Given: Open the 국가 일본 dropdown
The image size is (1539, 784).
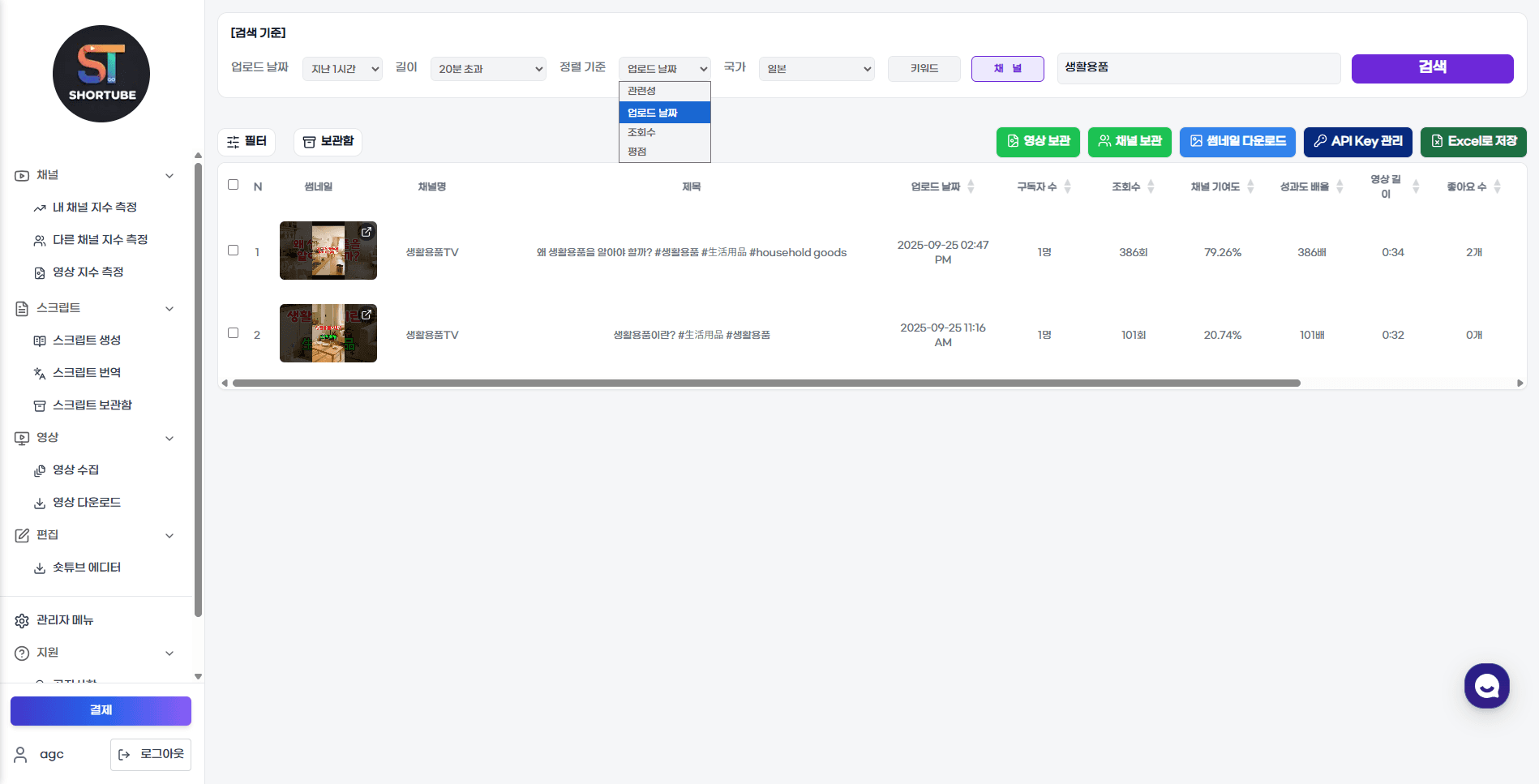Looking at the screenshot, I should pyautogui.click(x=817, y=69).
